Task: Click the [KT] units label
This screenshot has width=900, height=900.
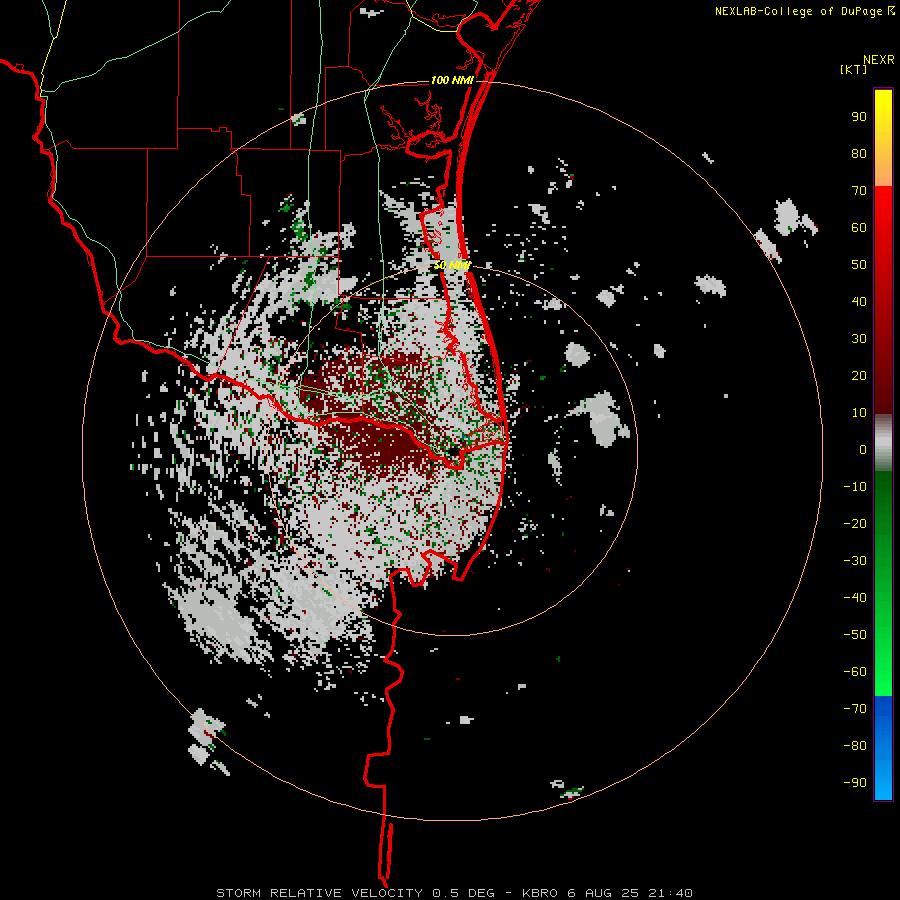Action: click(x=854, y=69)
